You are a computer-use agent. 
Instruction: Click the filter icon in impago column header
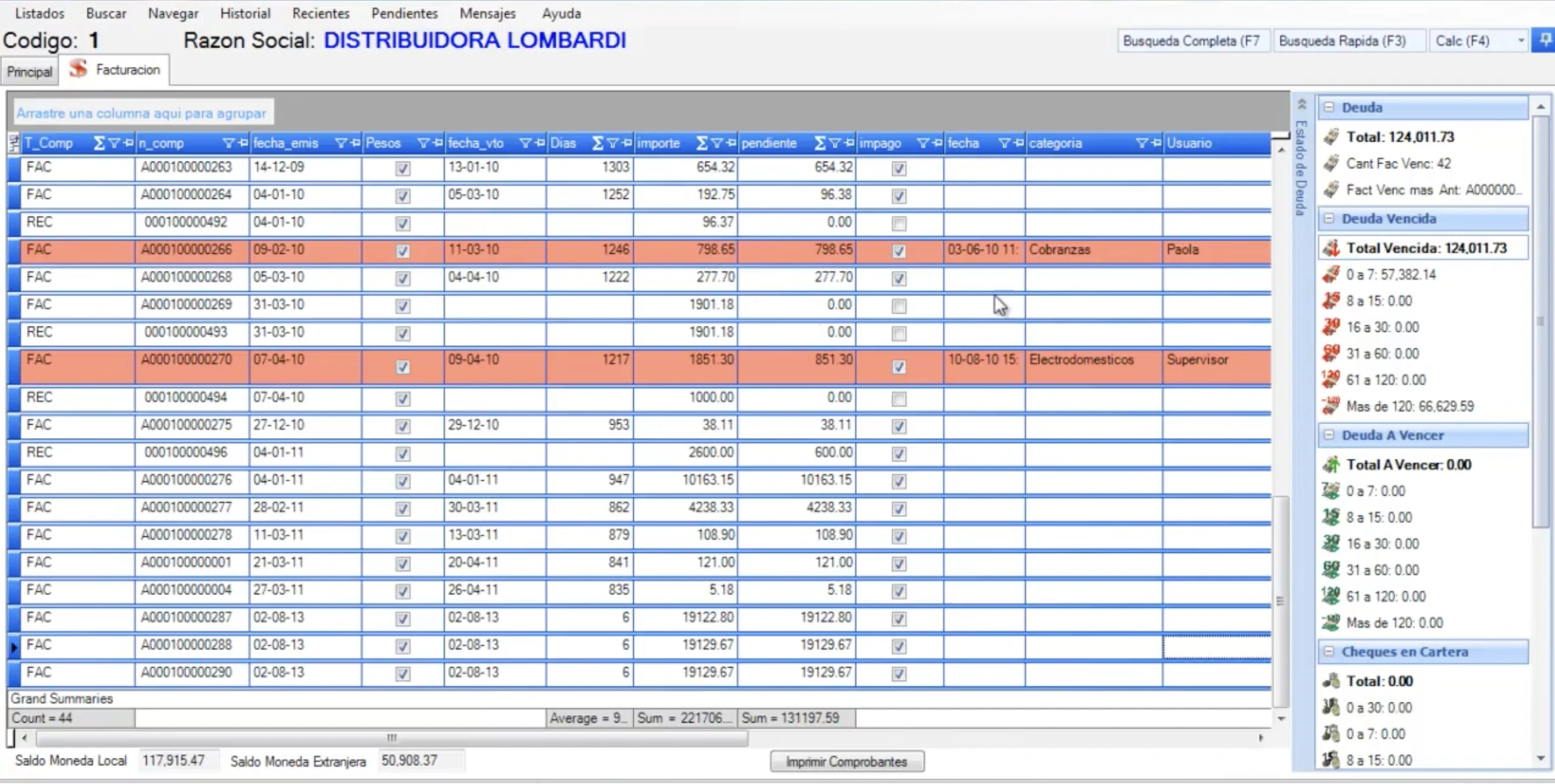pyautogui.click(x=923, y=143)
